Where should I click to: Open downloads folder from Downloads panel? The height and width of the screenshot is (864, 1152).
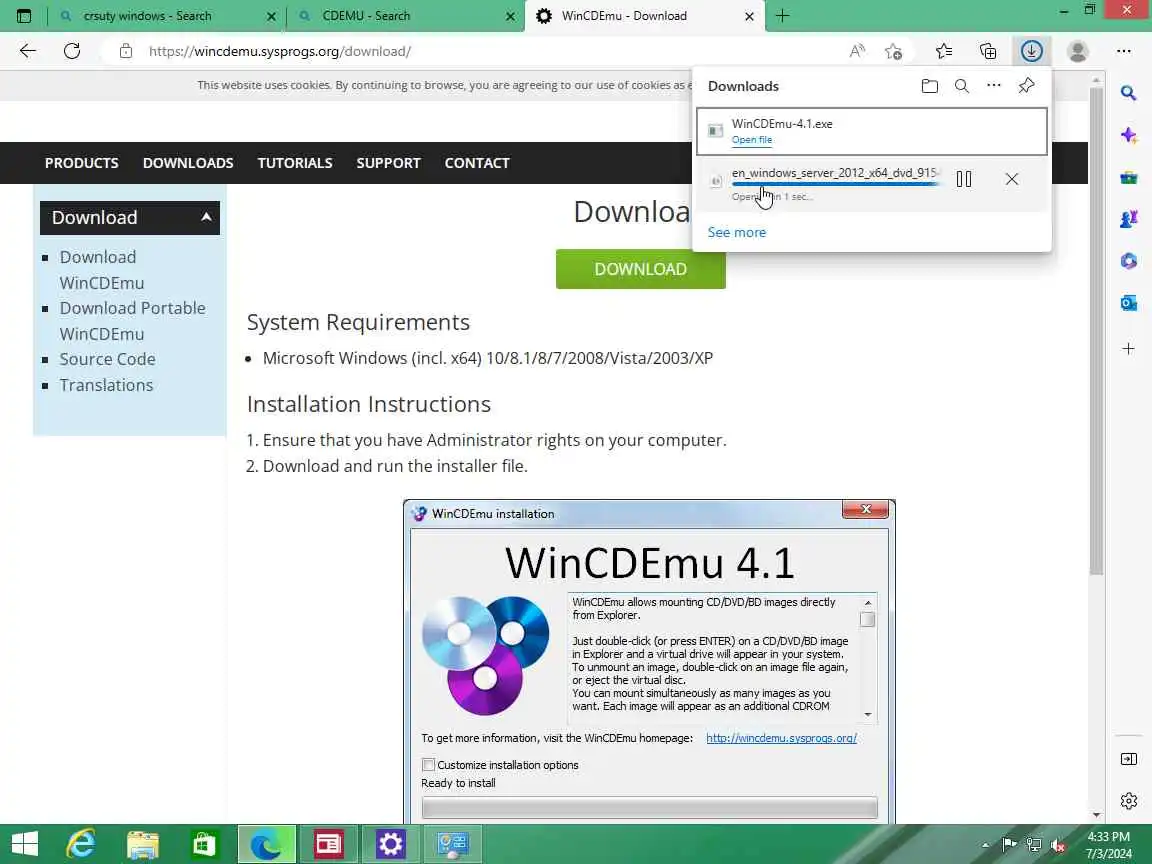point(929,86)
